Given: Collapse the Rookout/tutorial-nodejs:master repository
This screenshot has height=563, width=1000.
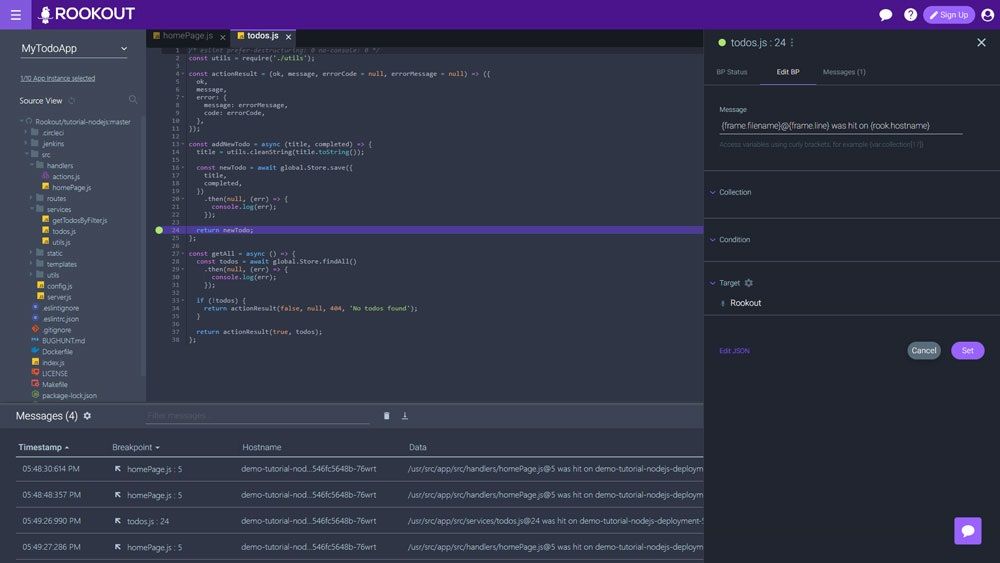Looking at the screenshot, I should pos(21,121).
